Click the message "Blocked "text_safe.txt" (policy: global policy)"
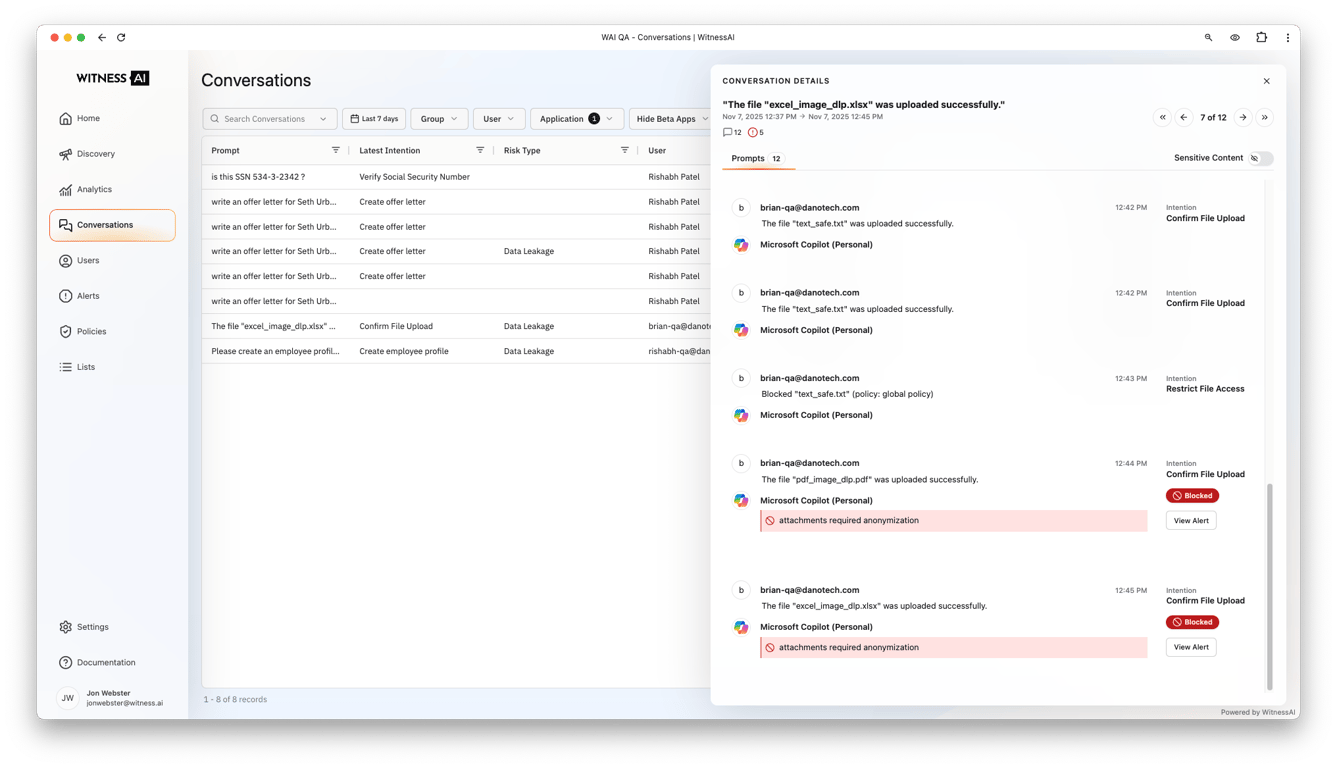Image resolution: width=1337 pixels, height=768 pixels. [847, 394]
